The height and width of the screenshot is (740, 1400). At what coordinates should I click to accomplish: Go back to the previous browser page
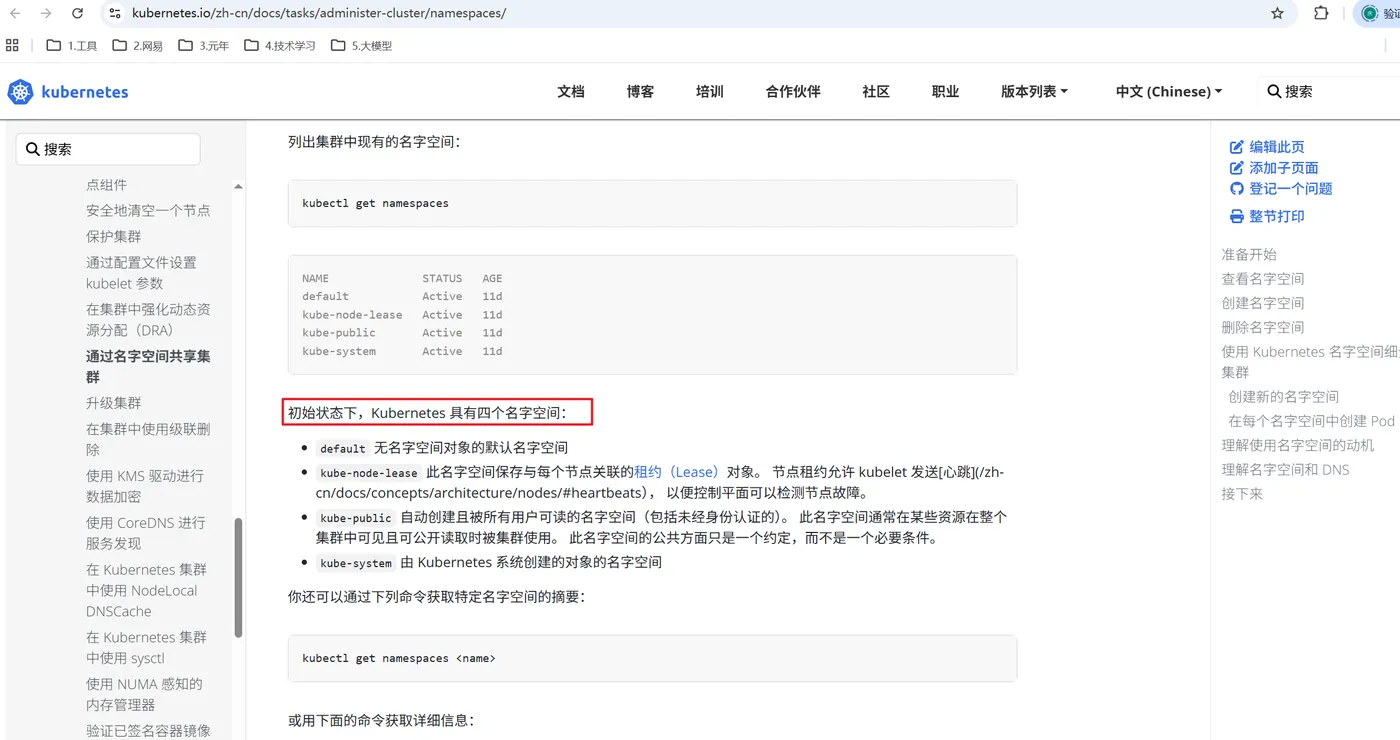(x=14, y=13)
